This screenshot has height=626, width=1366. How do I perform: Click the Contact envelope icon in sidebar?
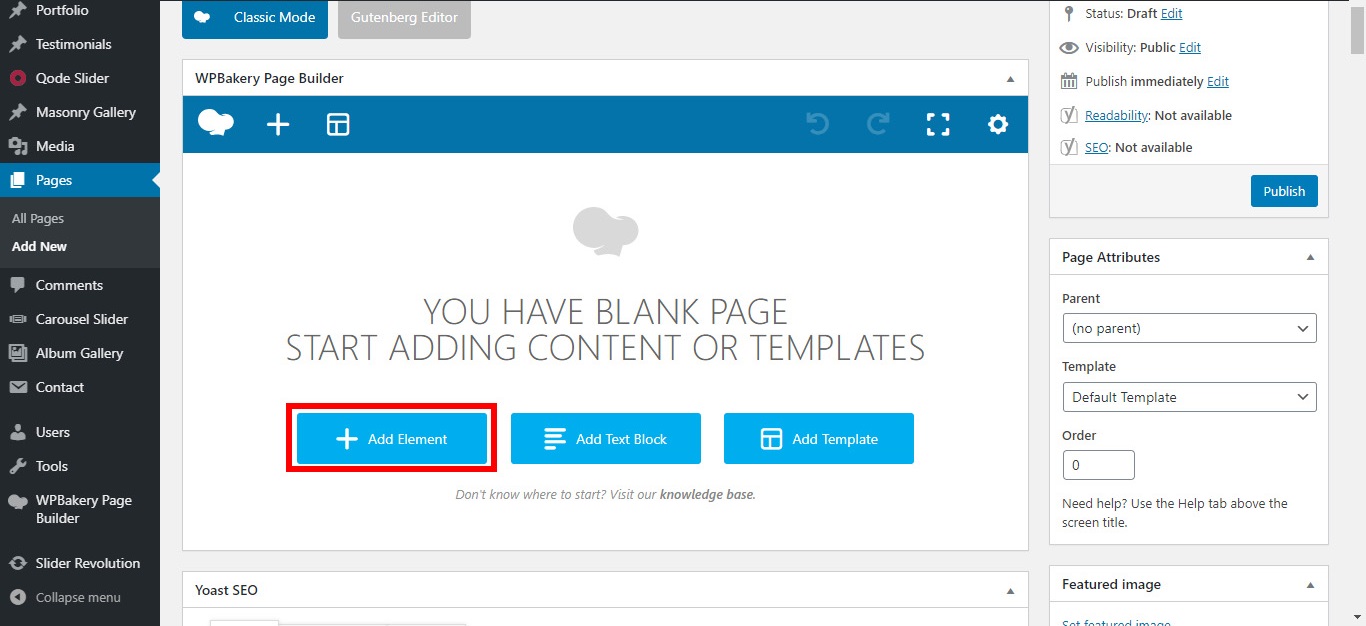[x=17, y=387]
